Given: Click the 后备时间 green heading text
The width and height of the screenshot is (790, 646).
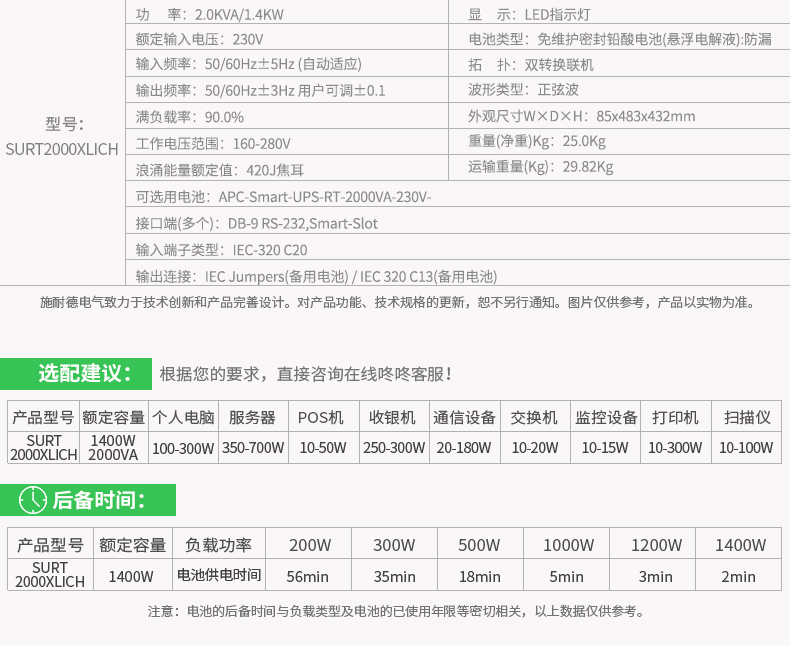Looking at the screenshot, I should 98,500.
